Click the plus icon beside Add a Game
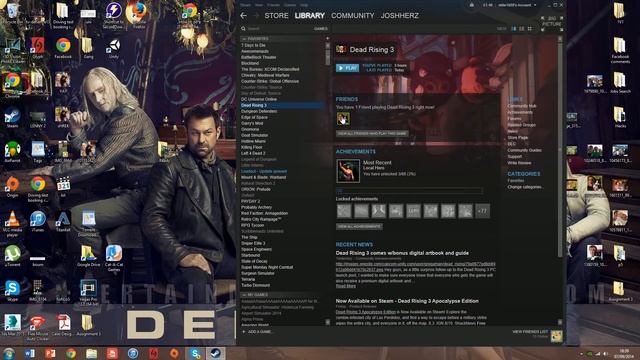 [x=244, y=332]
